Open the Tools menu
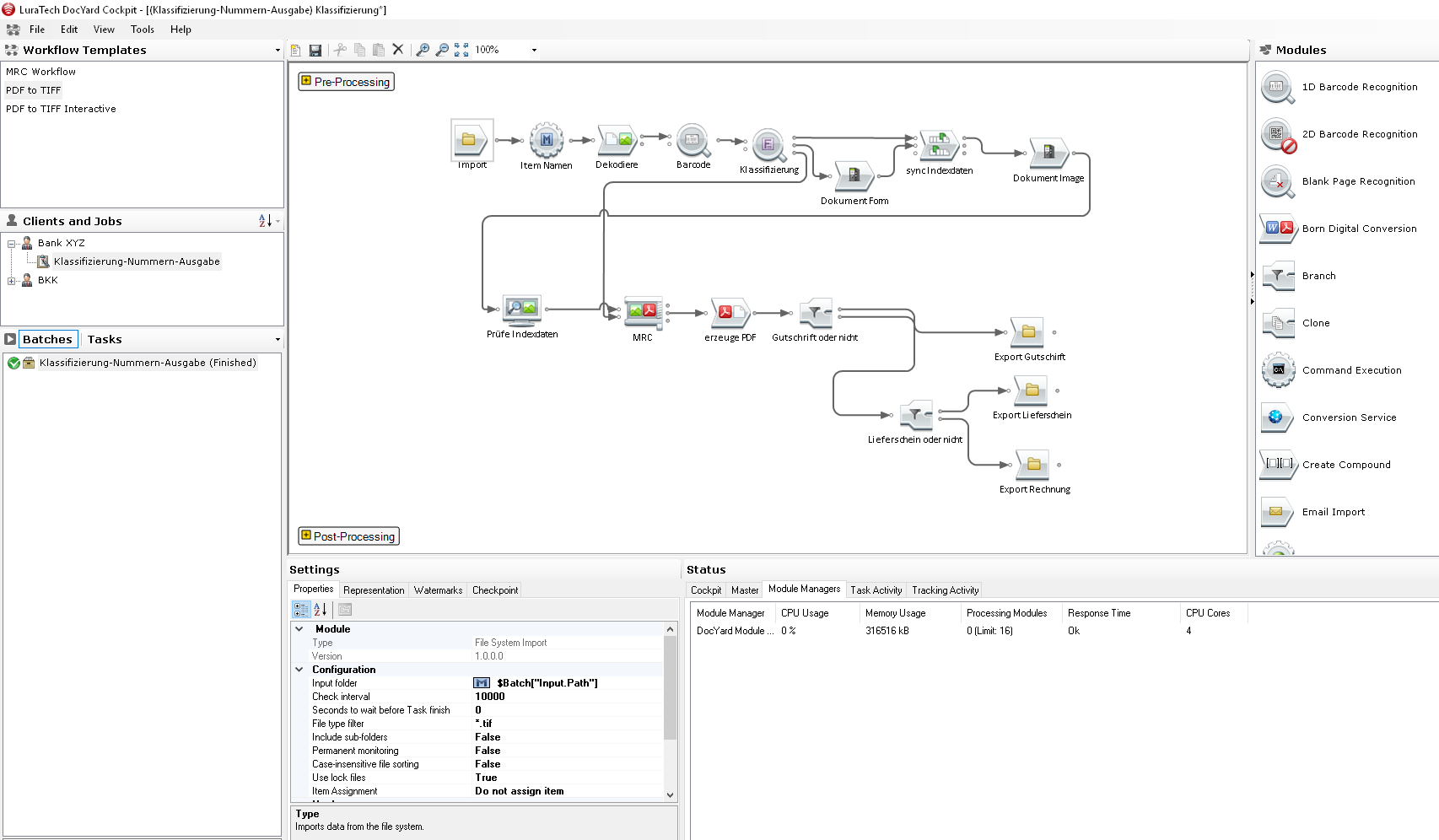The height and width of the screenshot is (840, 1439). point(142,30)
